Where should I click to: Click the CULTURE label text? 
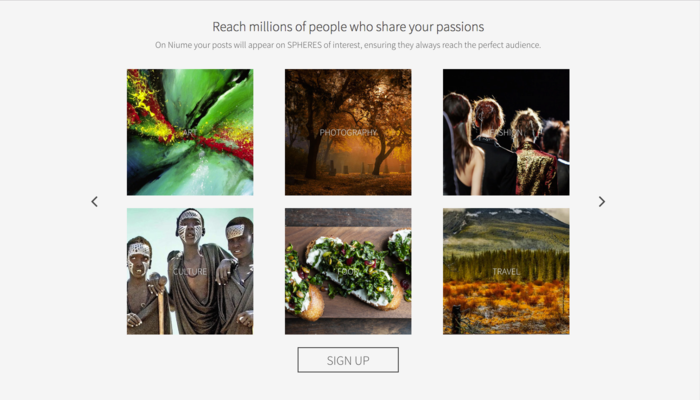190,271
